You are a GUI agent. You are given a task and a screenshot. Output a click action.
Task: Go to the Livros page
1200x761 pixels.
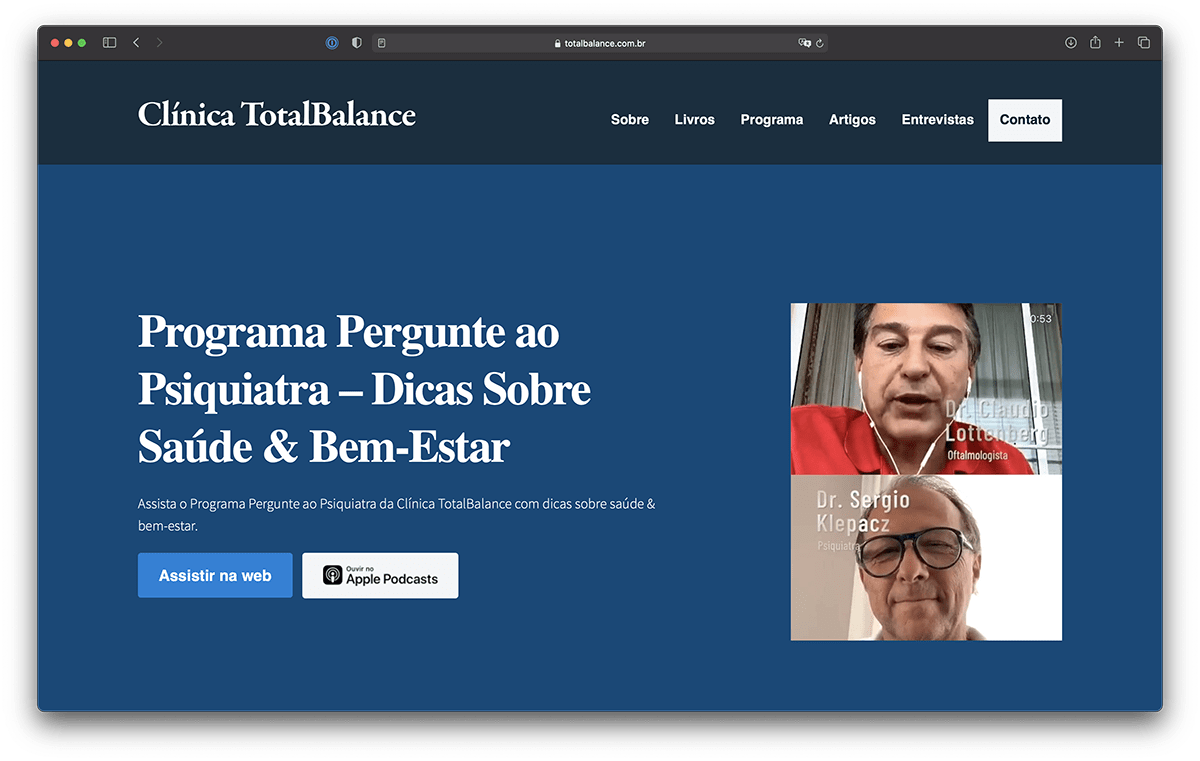point(695,120)
